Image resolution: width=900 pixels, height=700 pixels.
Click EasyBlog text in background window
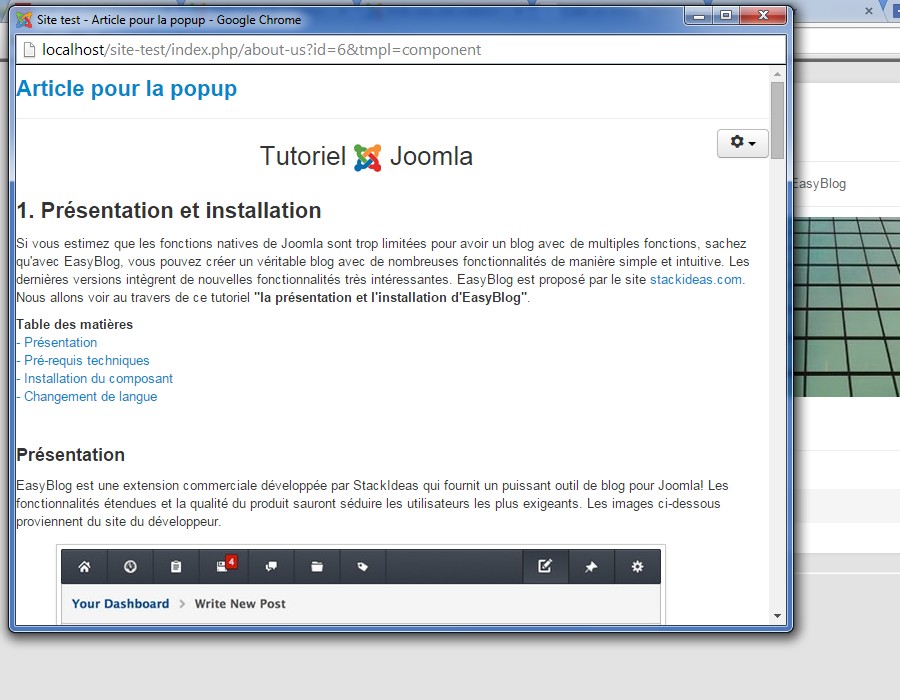tap(820, 184)
